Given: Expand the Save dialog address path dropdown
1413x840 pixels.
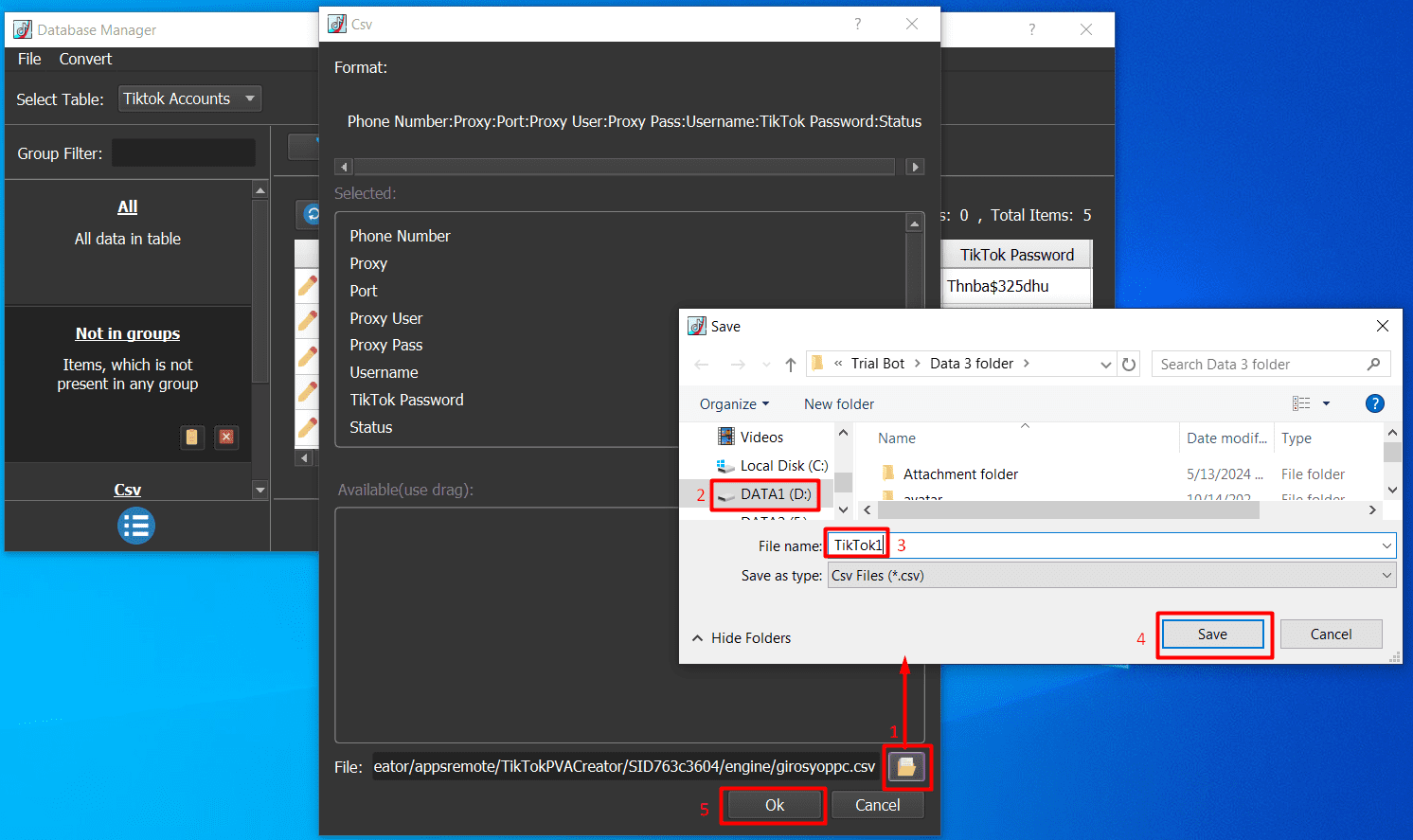Looking at the screenshot, I should pyautogui.click(x=1106, y=365).
